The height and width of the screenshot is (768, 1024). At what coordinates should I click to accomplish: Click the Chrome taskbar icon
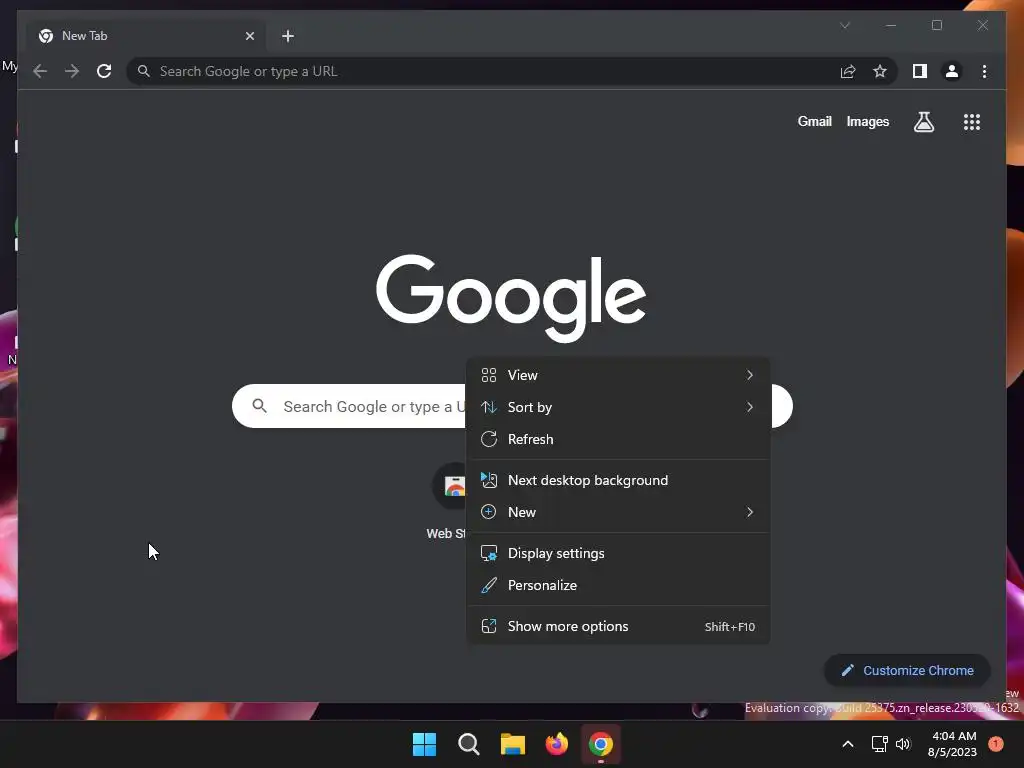click(x=601, y=744)
